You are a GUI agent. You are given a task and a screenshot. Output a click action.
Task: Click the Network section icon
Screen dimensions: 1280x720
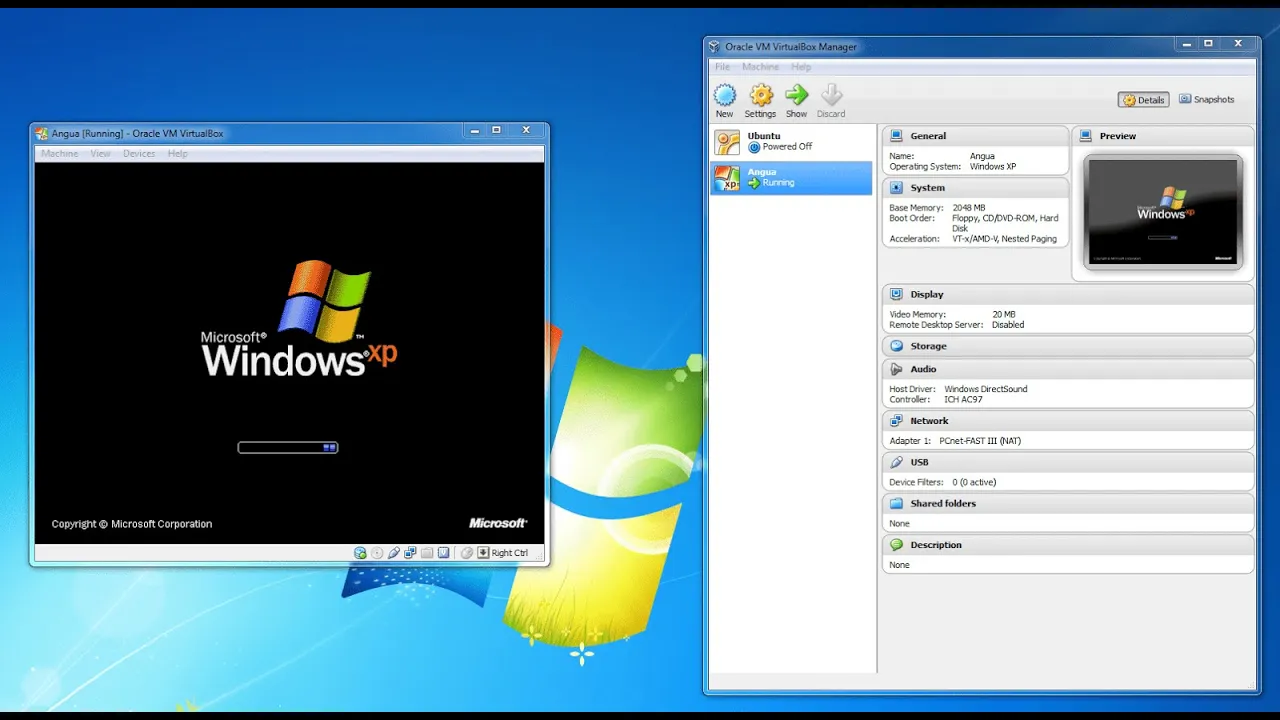coord(896,421)
